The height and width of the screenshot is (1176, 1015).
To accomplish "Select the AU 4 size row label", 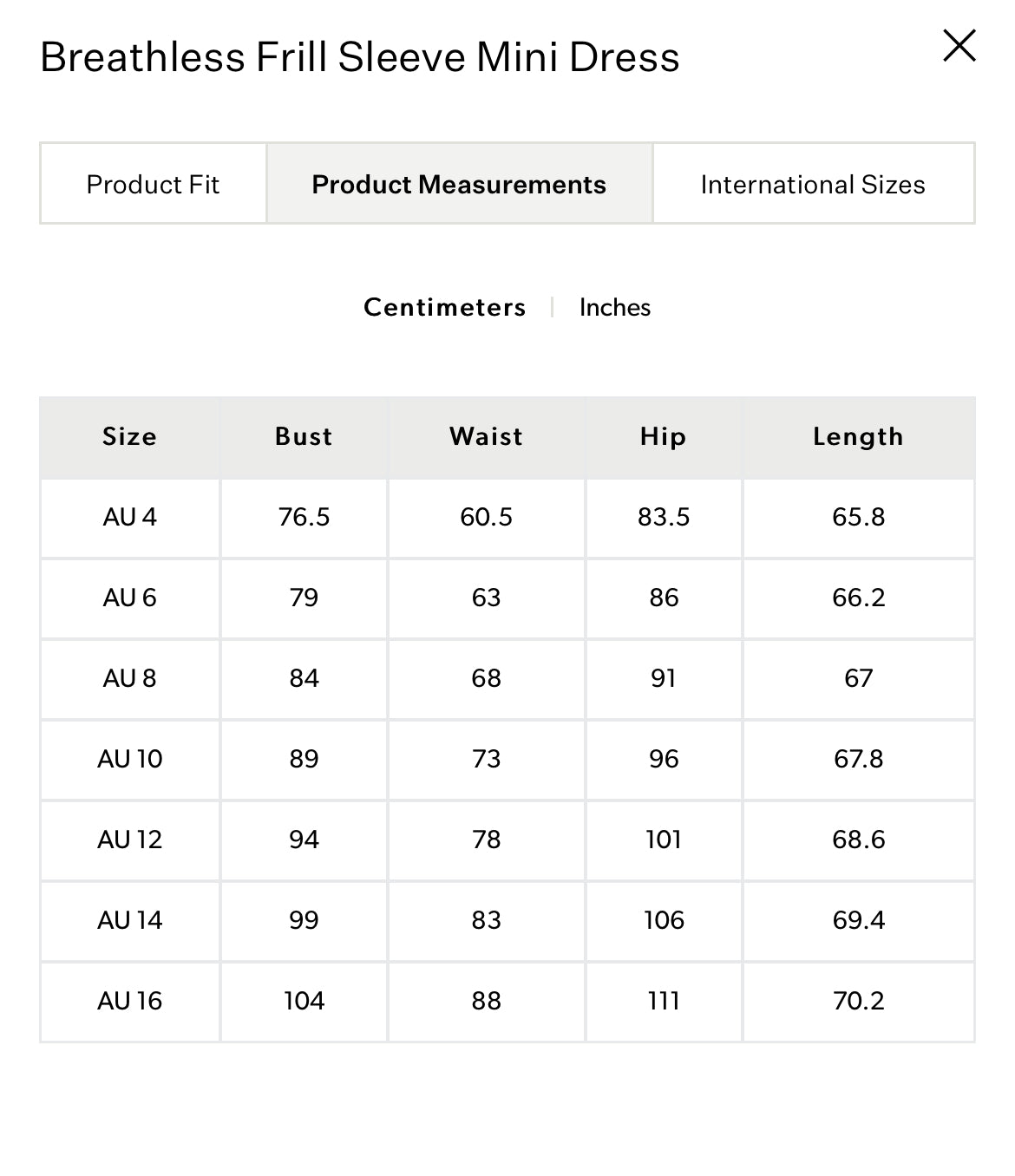I will point(129,517).
